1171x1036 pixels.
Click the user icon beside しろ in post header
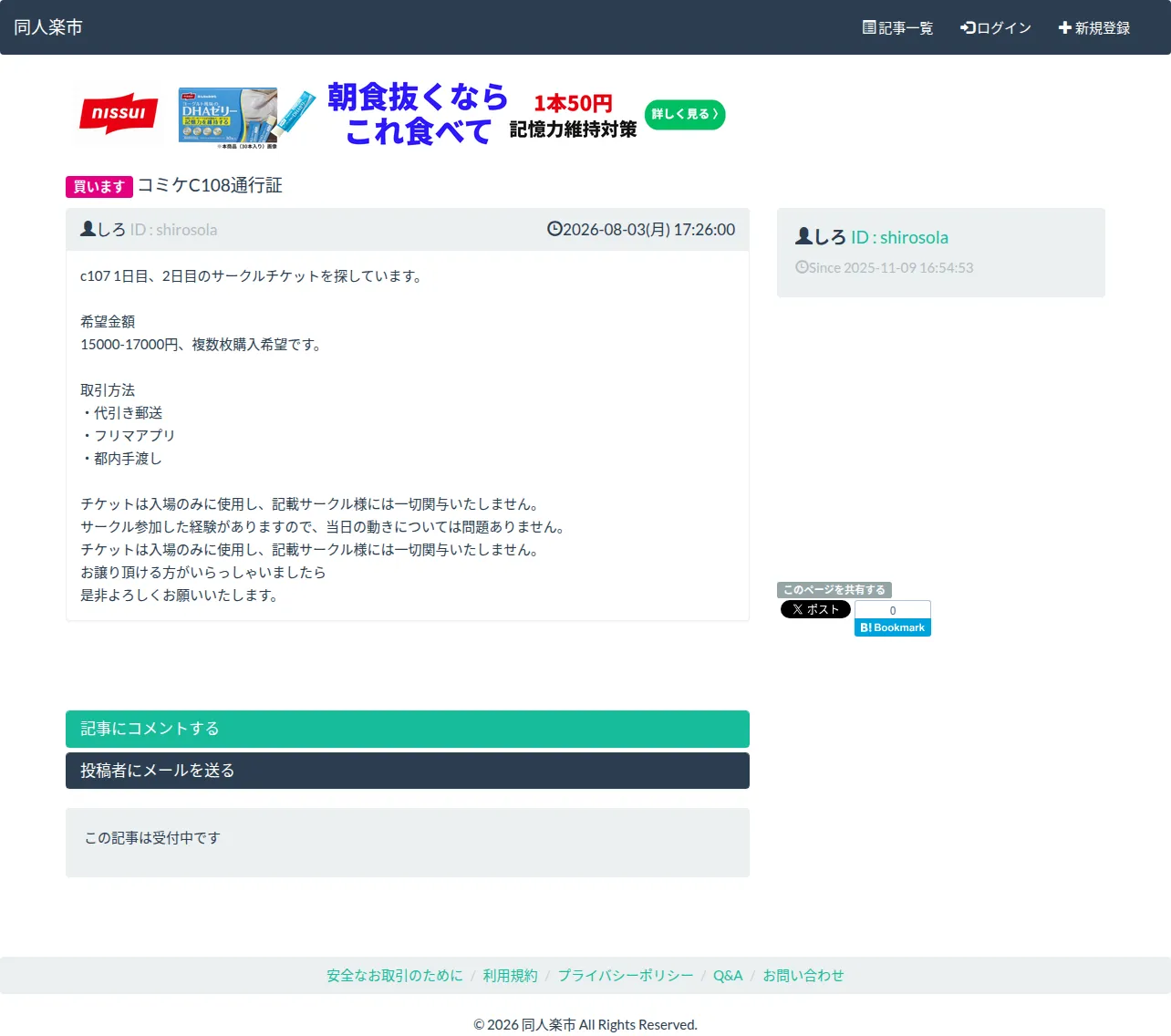pos(88,229)
